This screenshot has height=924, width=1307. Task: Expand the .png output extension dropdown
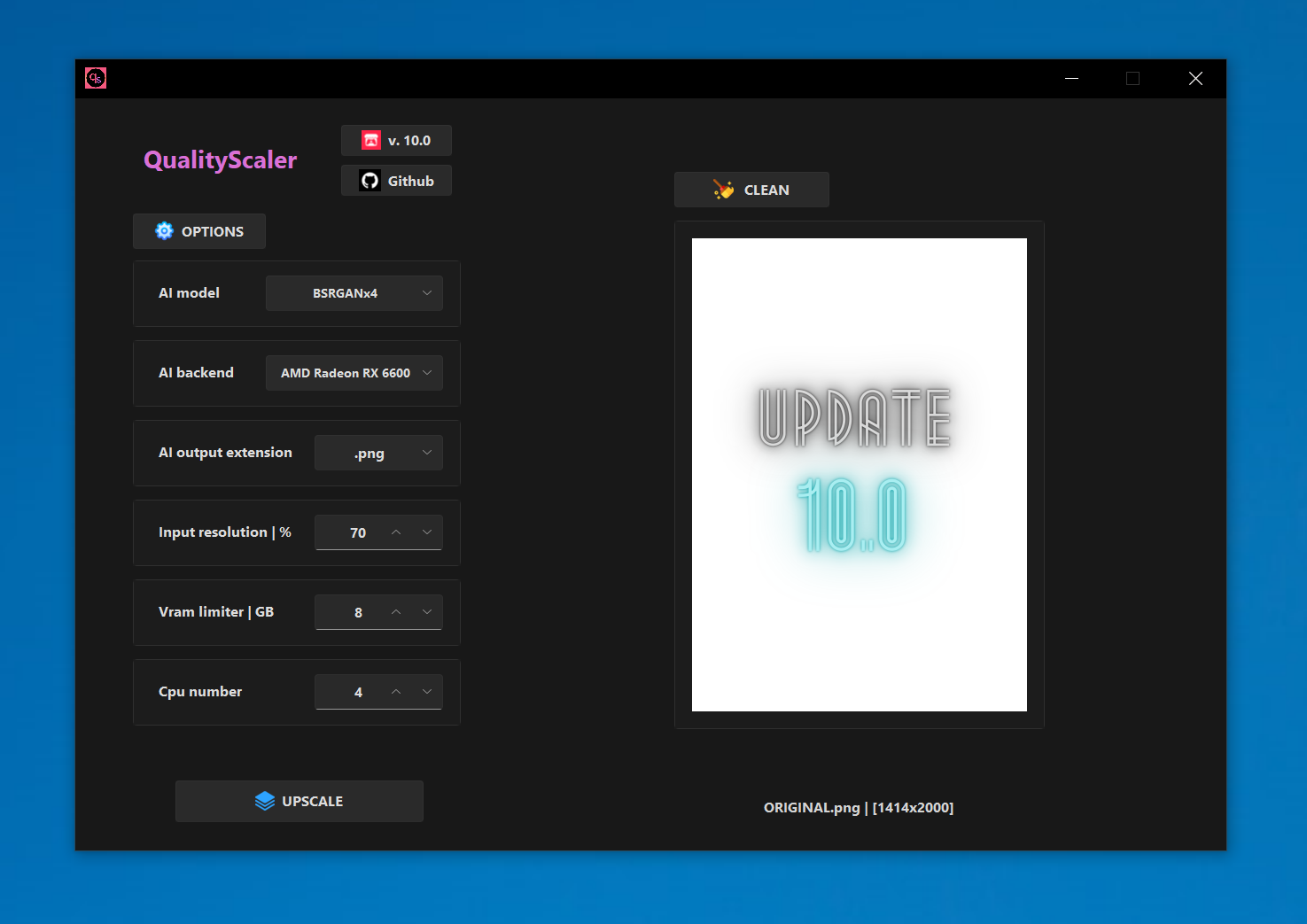coord(378,452)
